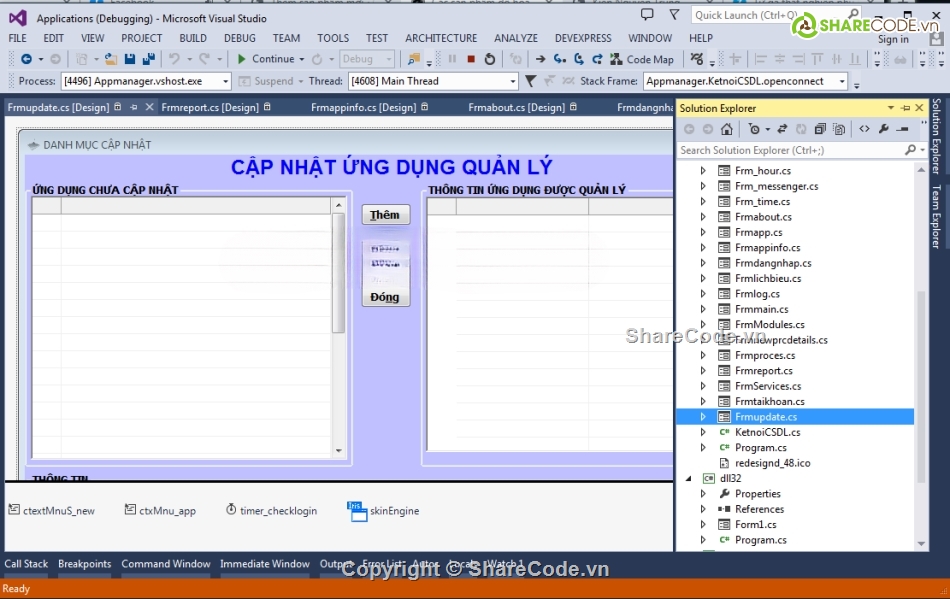Expand the Frmupdate.cs tree node
950x599 pixels.
[x=703, y=417]
